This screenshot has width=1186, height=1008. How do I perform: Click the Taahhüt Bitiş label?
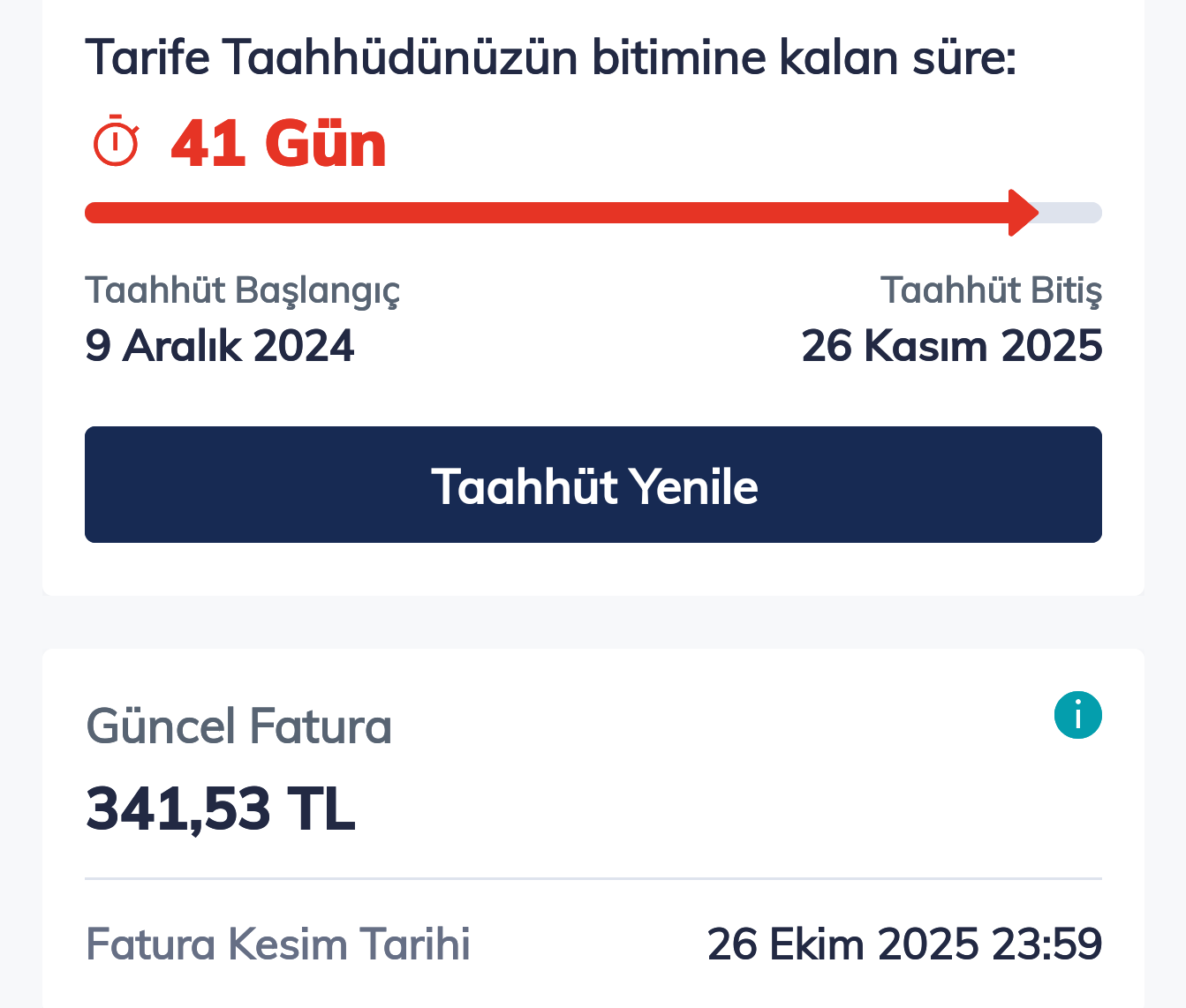click(x=991, y=290)
